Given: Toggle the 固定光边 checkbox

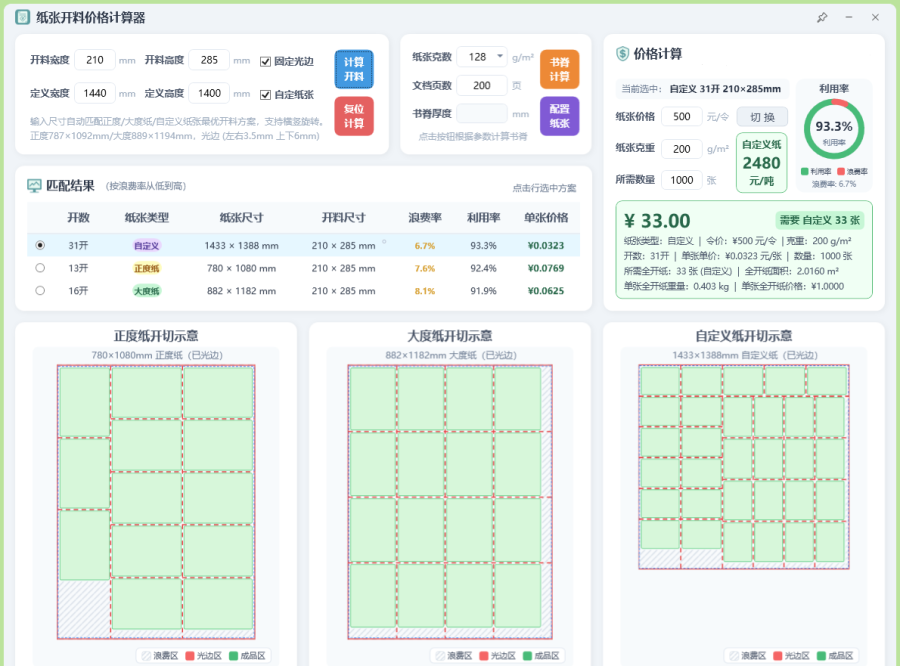Looking at the screenshot, I should point(265,61).
